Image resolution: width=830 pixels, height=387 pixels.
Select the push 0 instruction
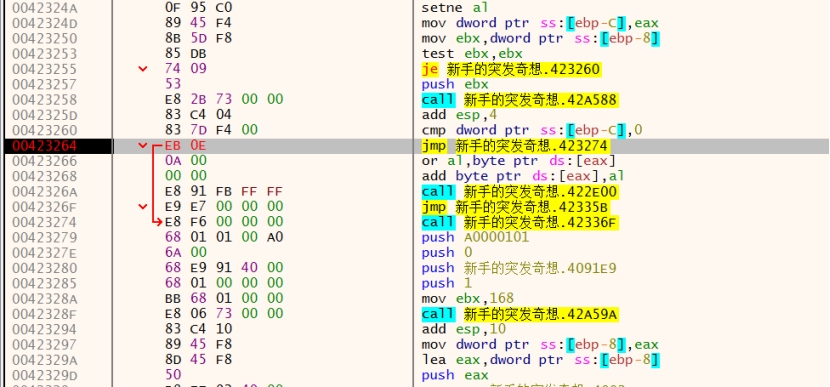click(446, 253)
